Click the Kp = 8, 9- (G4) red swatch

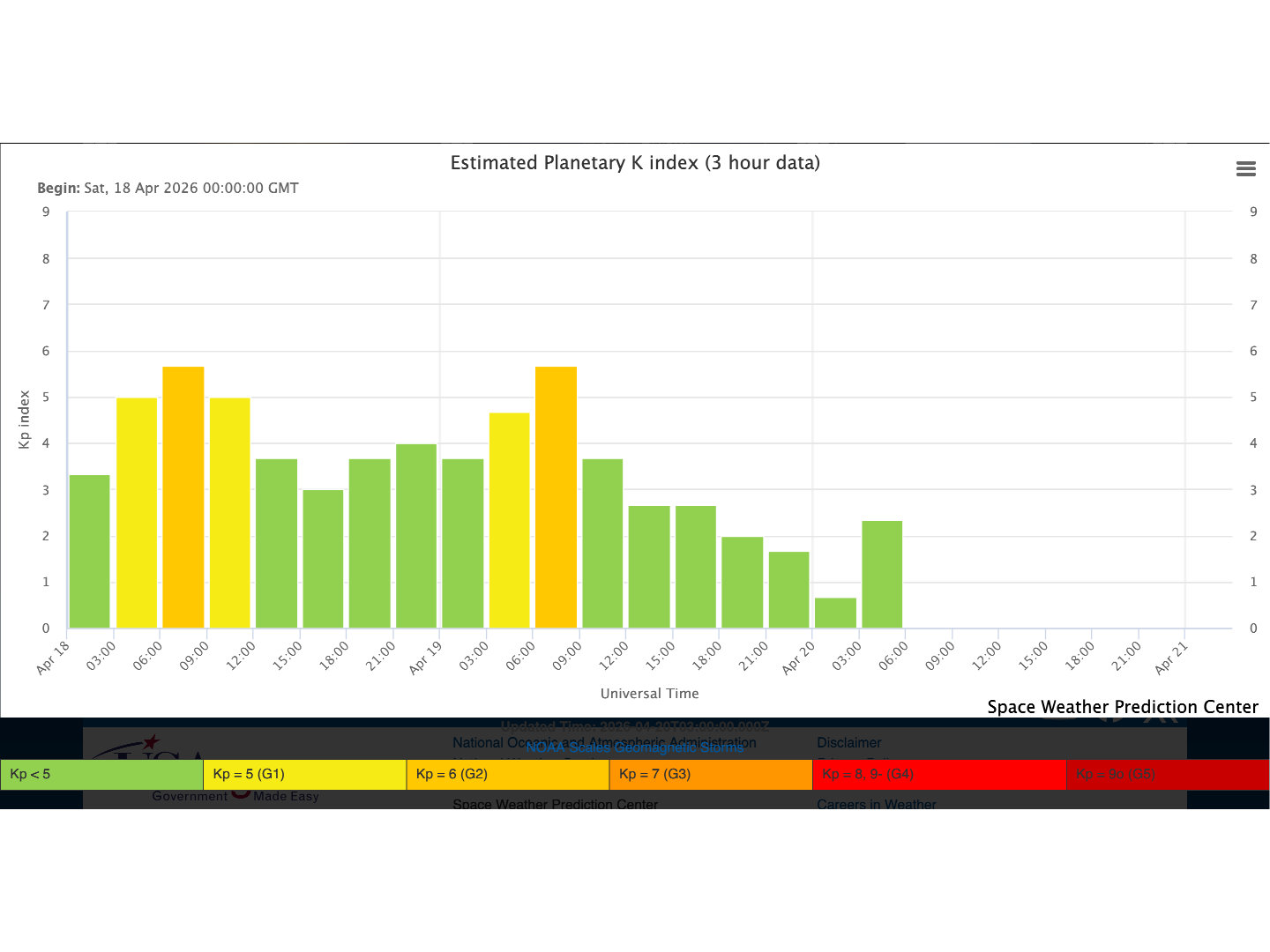[x=938, y=774]
